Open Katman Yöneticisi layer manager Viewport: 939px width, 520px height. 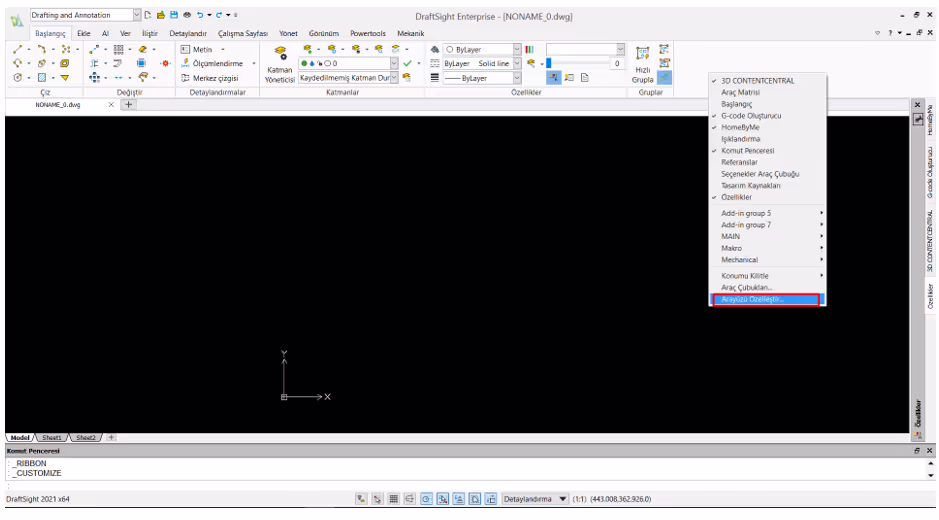pos(280,65)
